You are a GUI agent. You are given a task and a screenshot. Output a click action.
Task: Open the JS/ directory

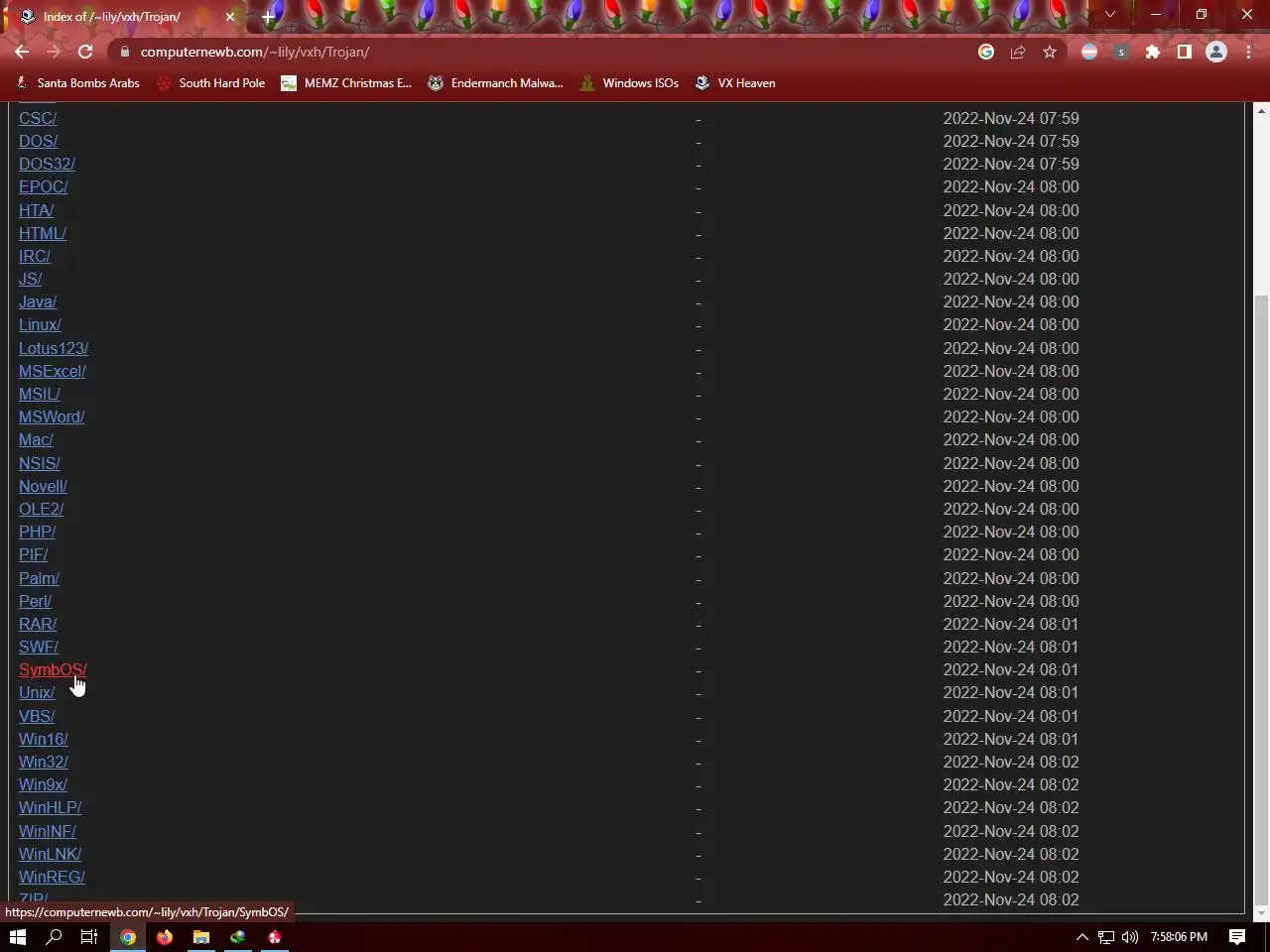(x=30, y=279)
